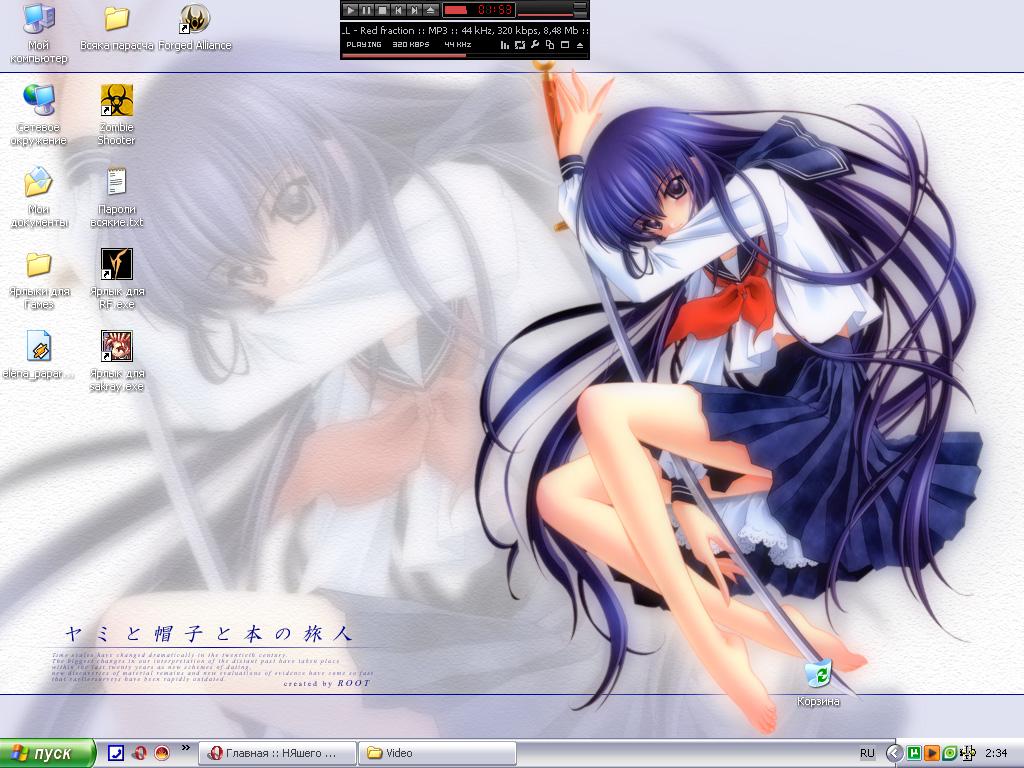1024x768 pixels.
Task: Seek using the track progress bar
Action: click(x=464, y=56)
